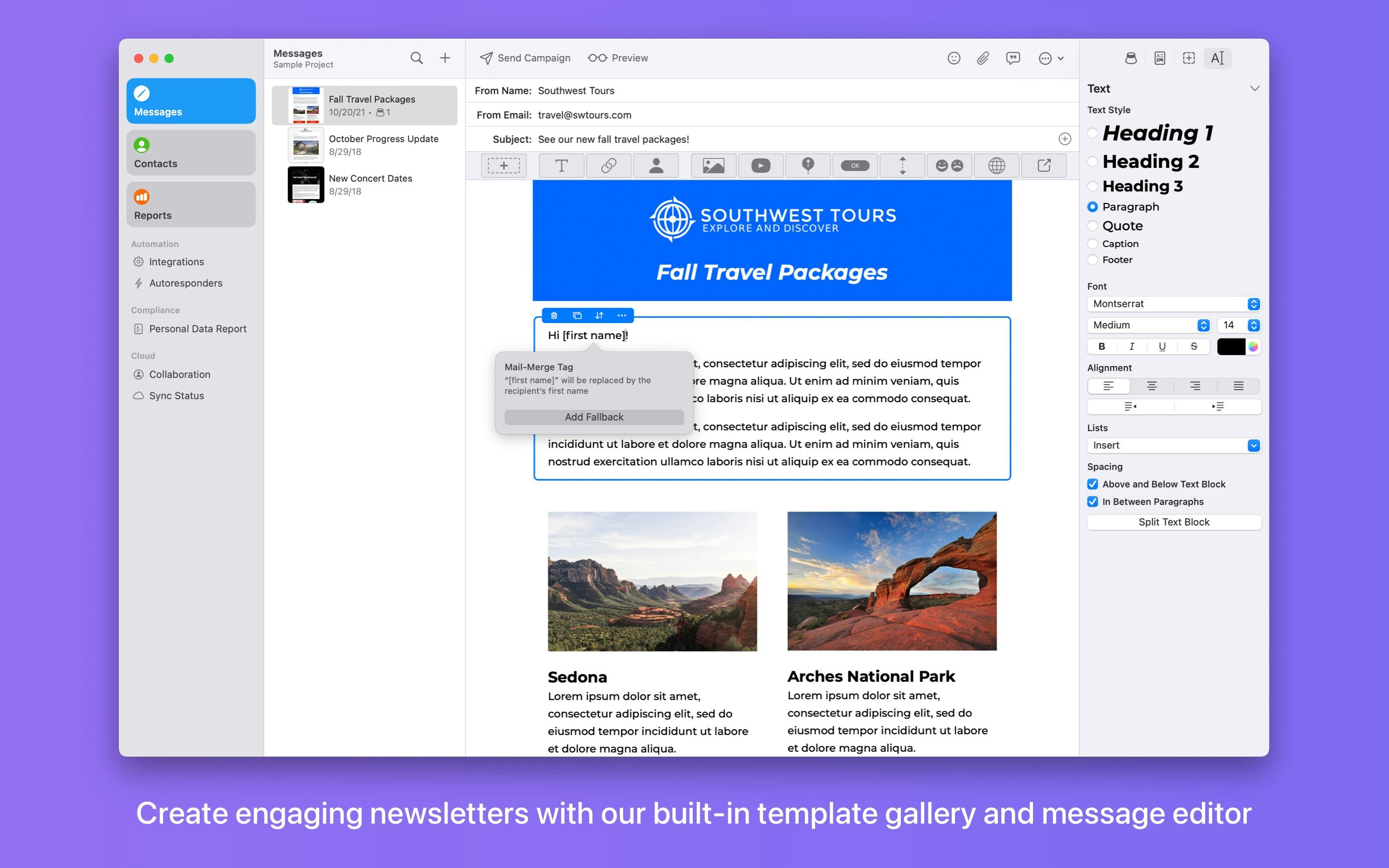Disable In Between Paragraphs spacing
Screen dimensions: 1389x868
[x=1092, y=502]
